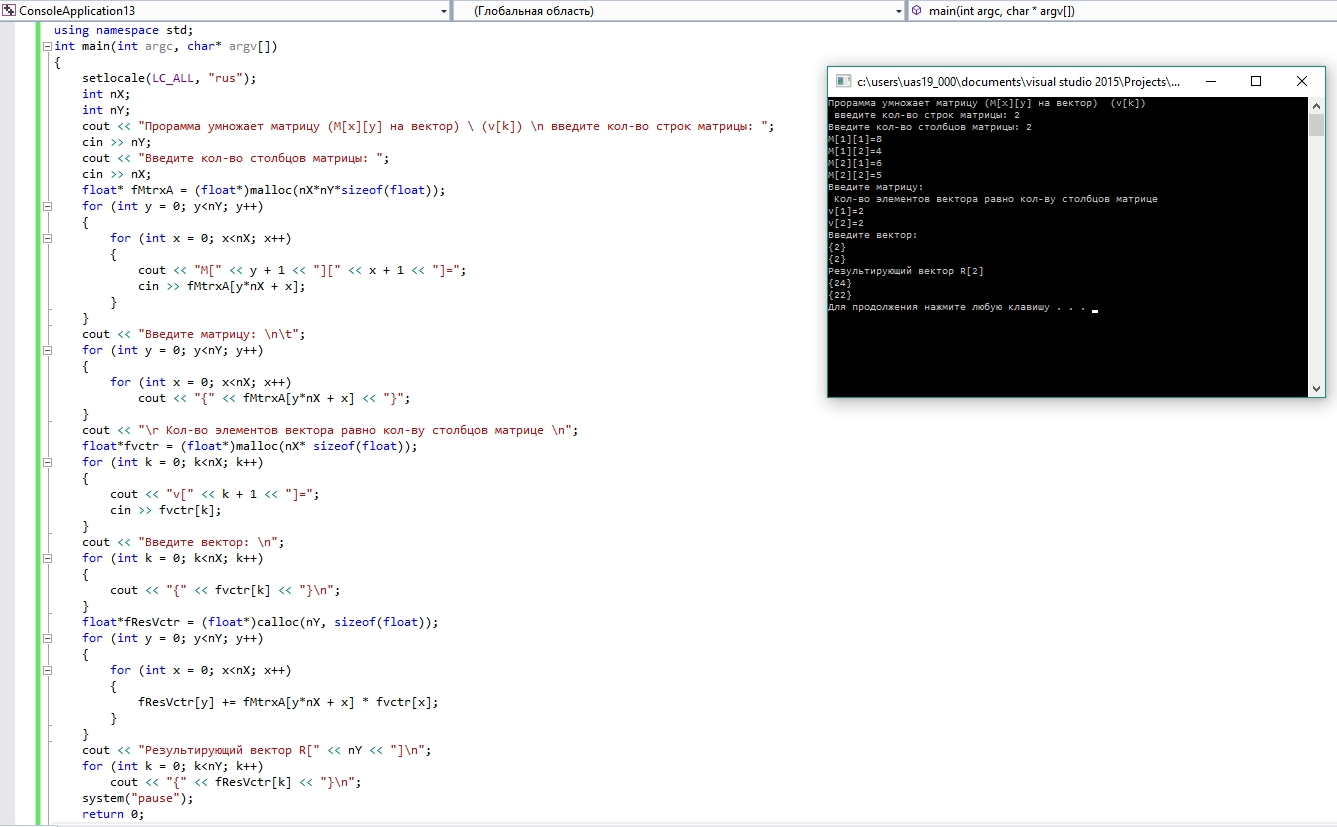Screen dimensions: 1337x827
Task: Minimize the console window
Action: point(1210,81)
